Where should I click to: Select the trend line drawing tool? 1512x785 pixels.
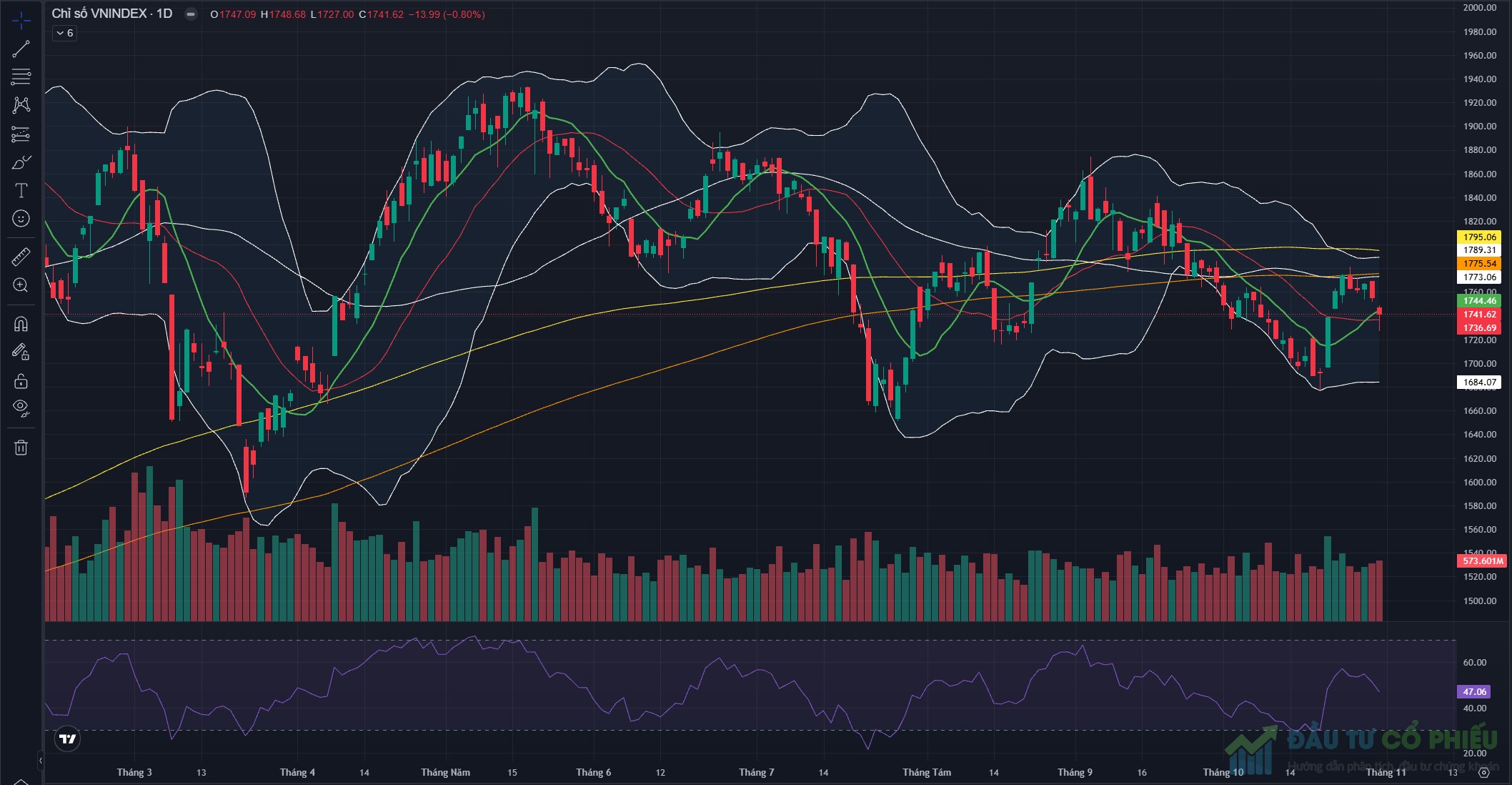tap(21, 49)
